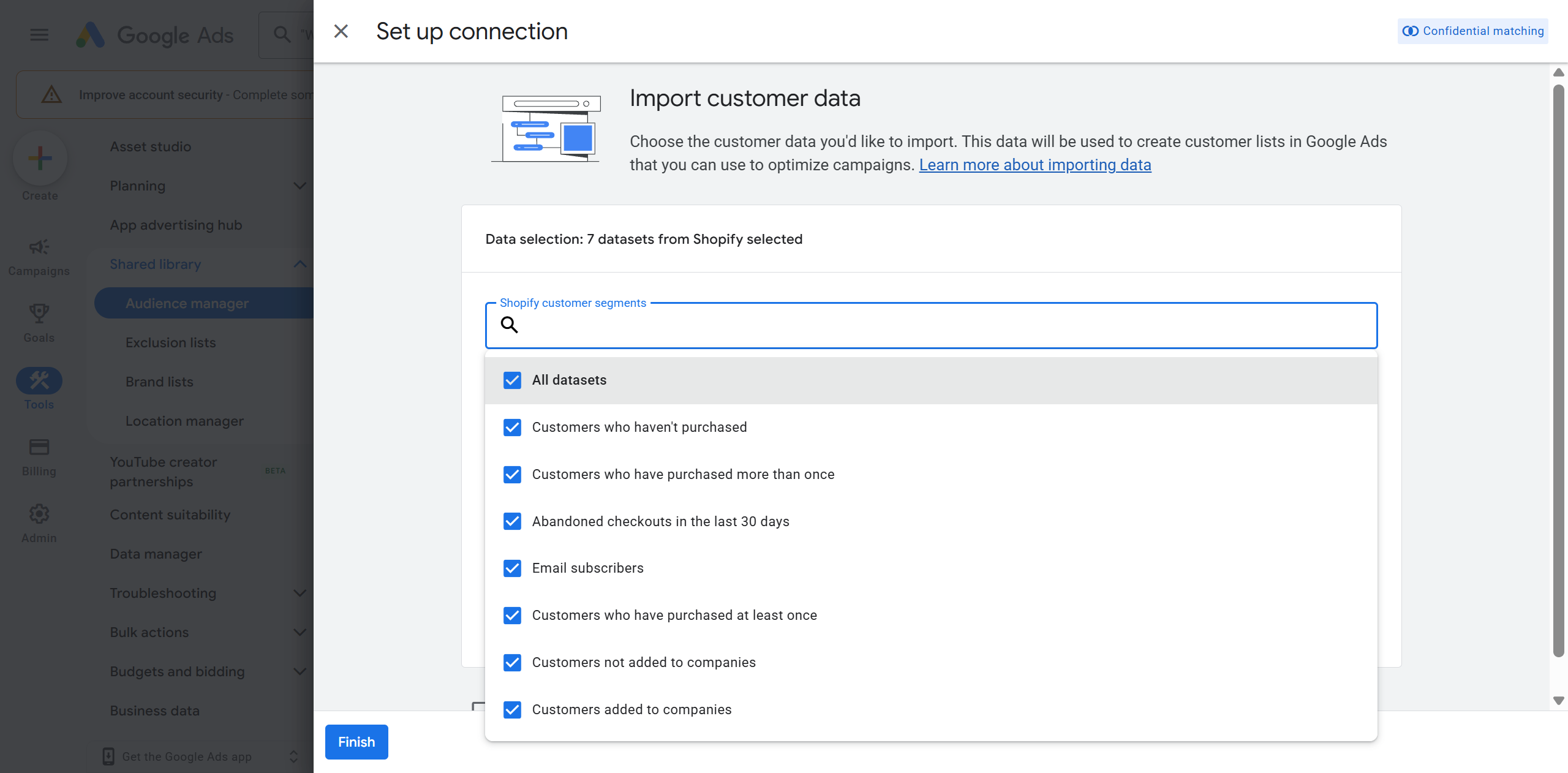Uncheck Customers not added to companies
Image resolution: width=1568 pixels, height=773 pixels.
pyautogui.click(x=512, y=663)
